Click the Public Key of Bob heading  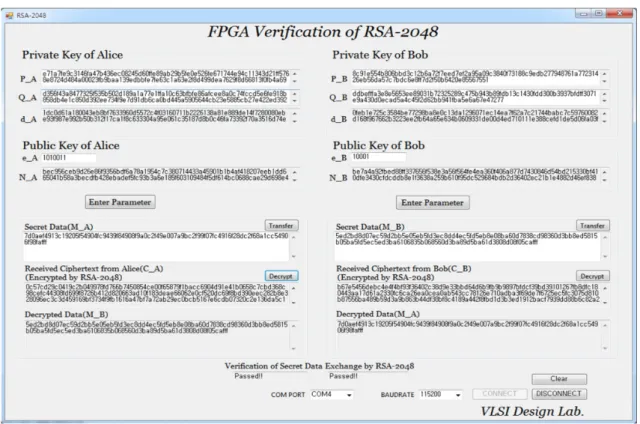[x=379, y=145]
